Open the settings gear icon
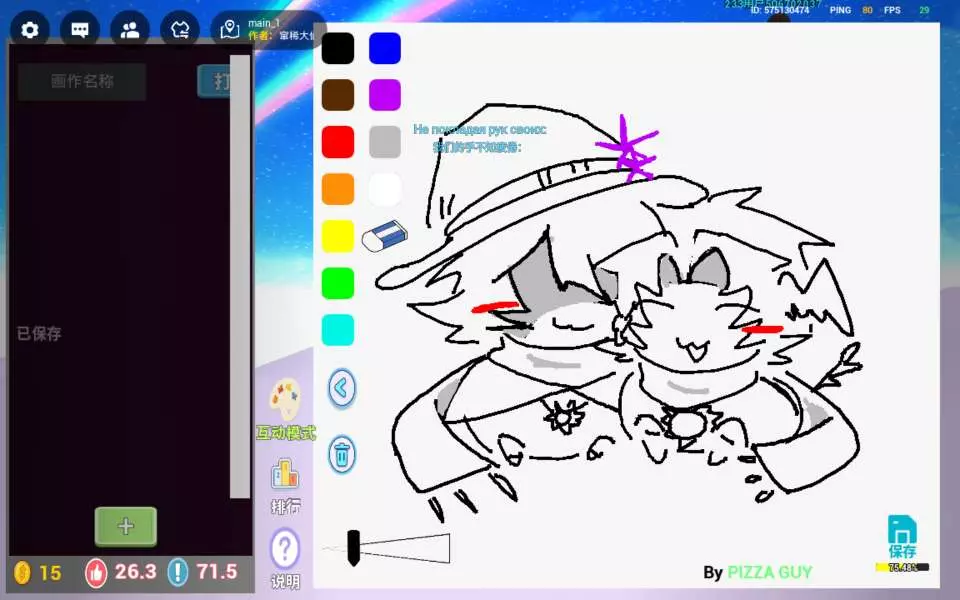Viewport: 960px width, 600px height. pos(29,29)
